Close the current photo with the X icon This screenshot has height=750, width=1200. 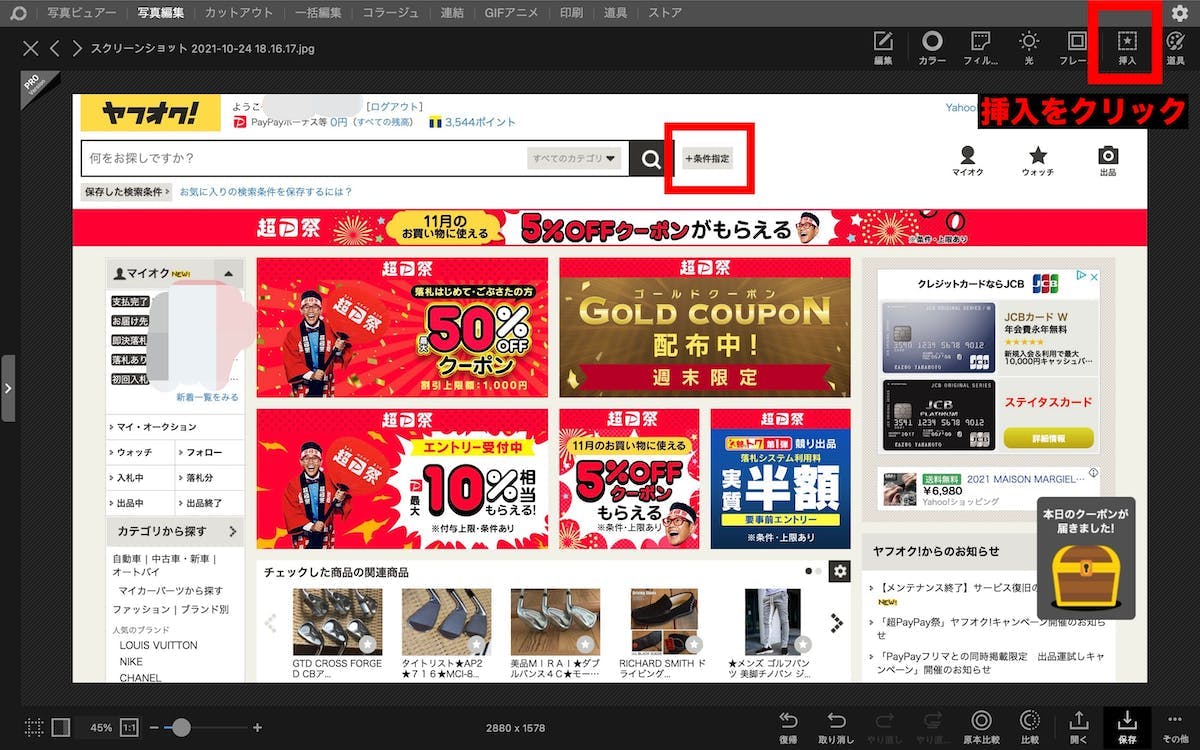pos(31,48)
